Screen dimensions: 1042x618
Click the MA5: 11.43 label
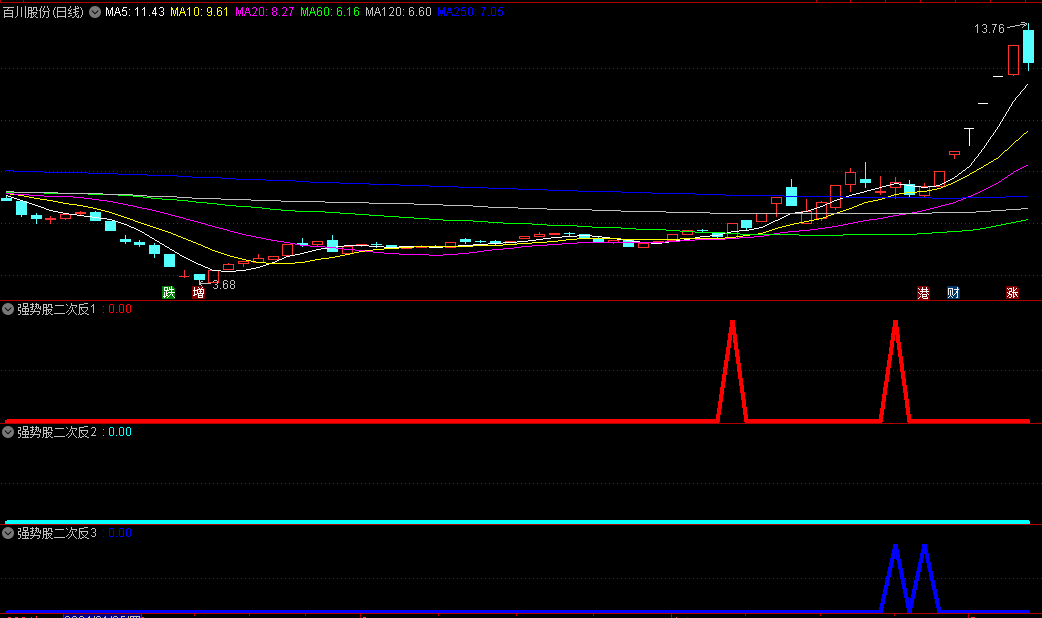(x=135, y=12)
